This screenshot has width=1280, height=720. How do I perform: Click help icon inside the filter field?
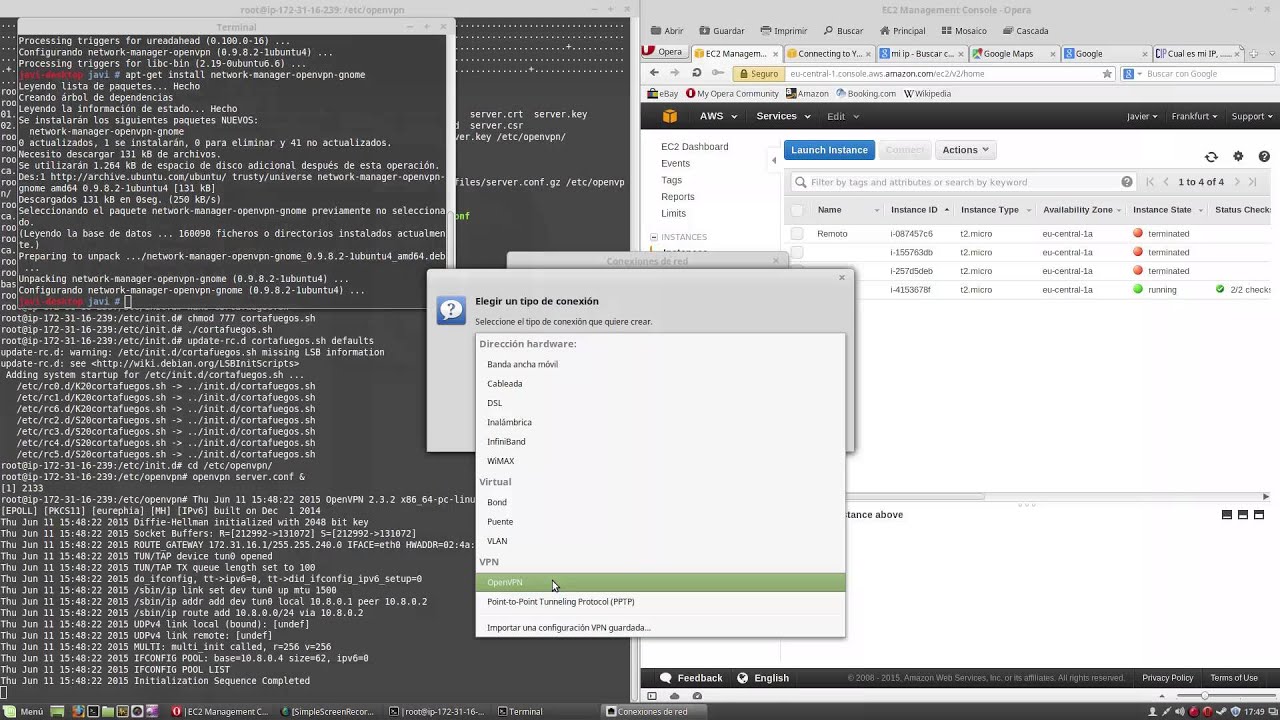[1127, 182]
